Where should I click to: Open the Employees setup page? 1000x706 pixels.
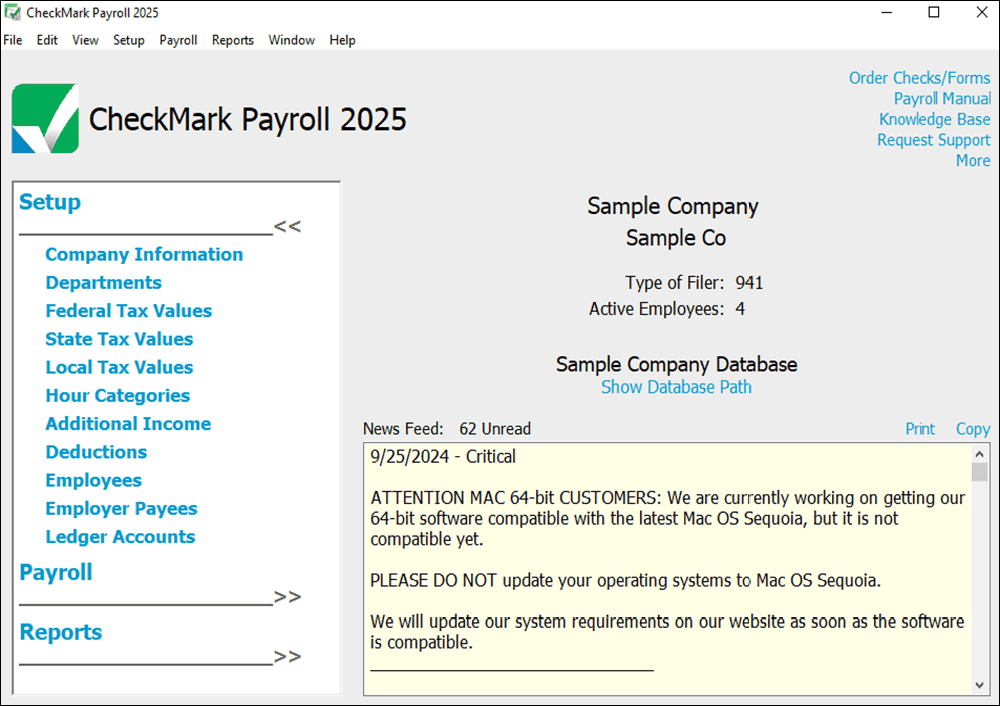(93, 480)
